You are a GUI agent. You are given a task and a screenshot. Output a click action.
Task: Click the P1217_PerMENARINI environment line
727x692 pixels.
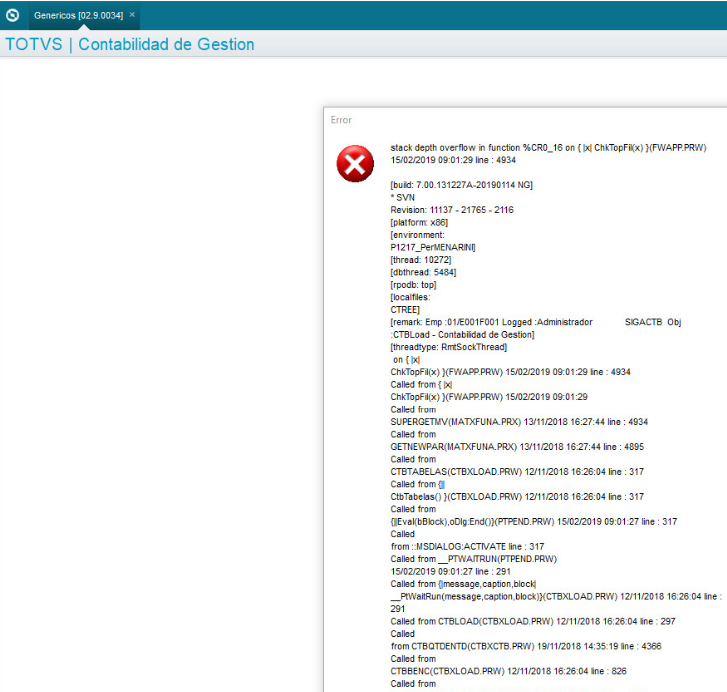[433, 248]
